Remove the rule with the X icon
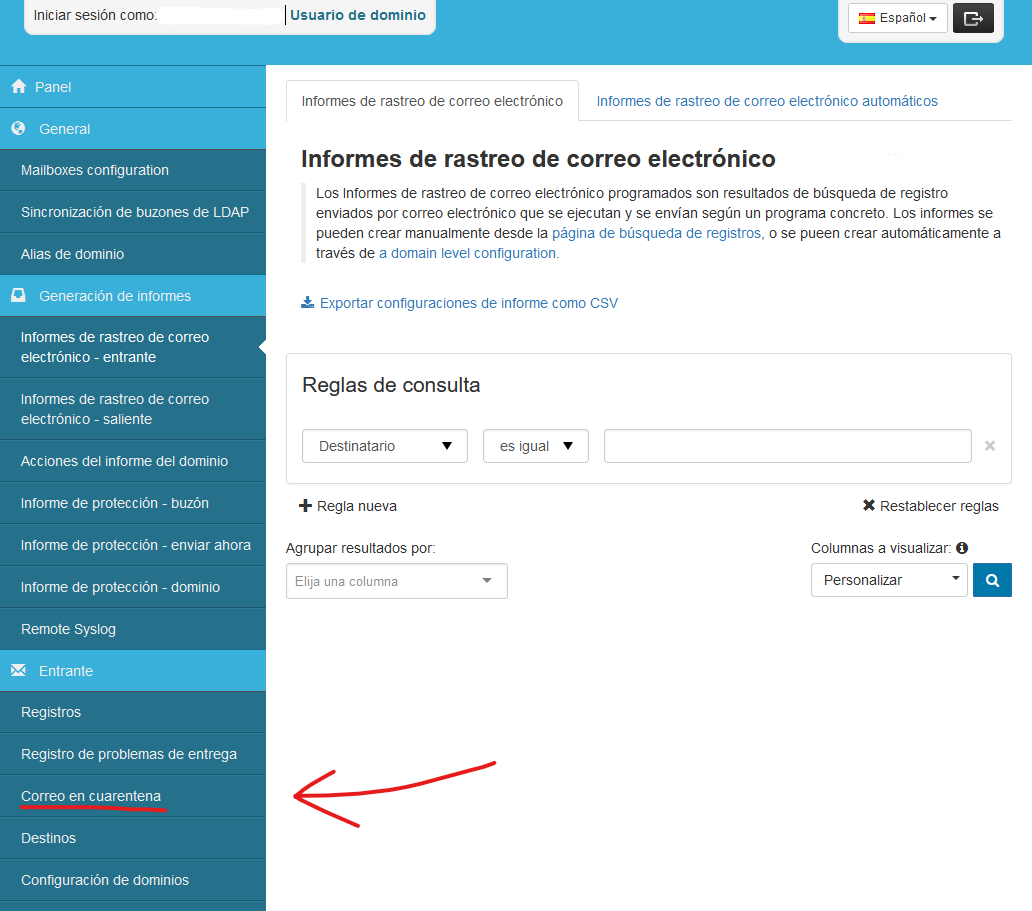The width and height of the screenshot is (1032, 911). coord(989,446)
